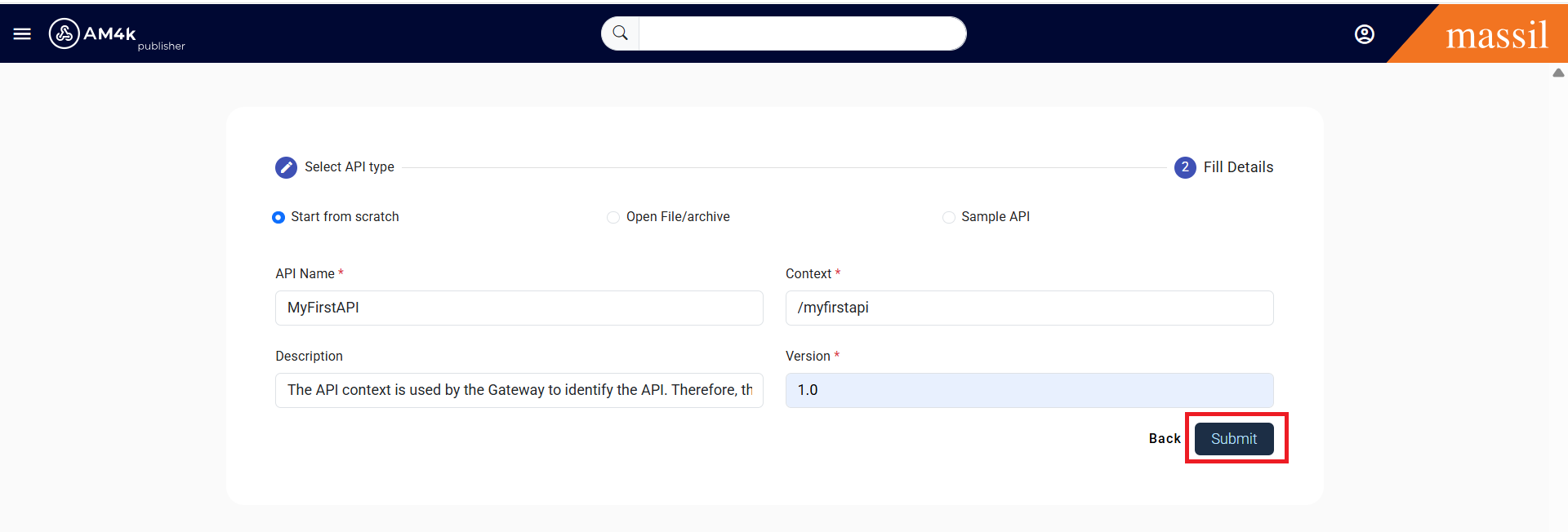
Task: Click into the API Name field
Action: click(519, 308)
